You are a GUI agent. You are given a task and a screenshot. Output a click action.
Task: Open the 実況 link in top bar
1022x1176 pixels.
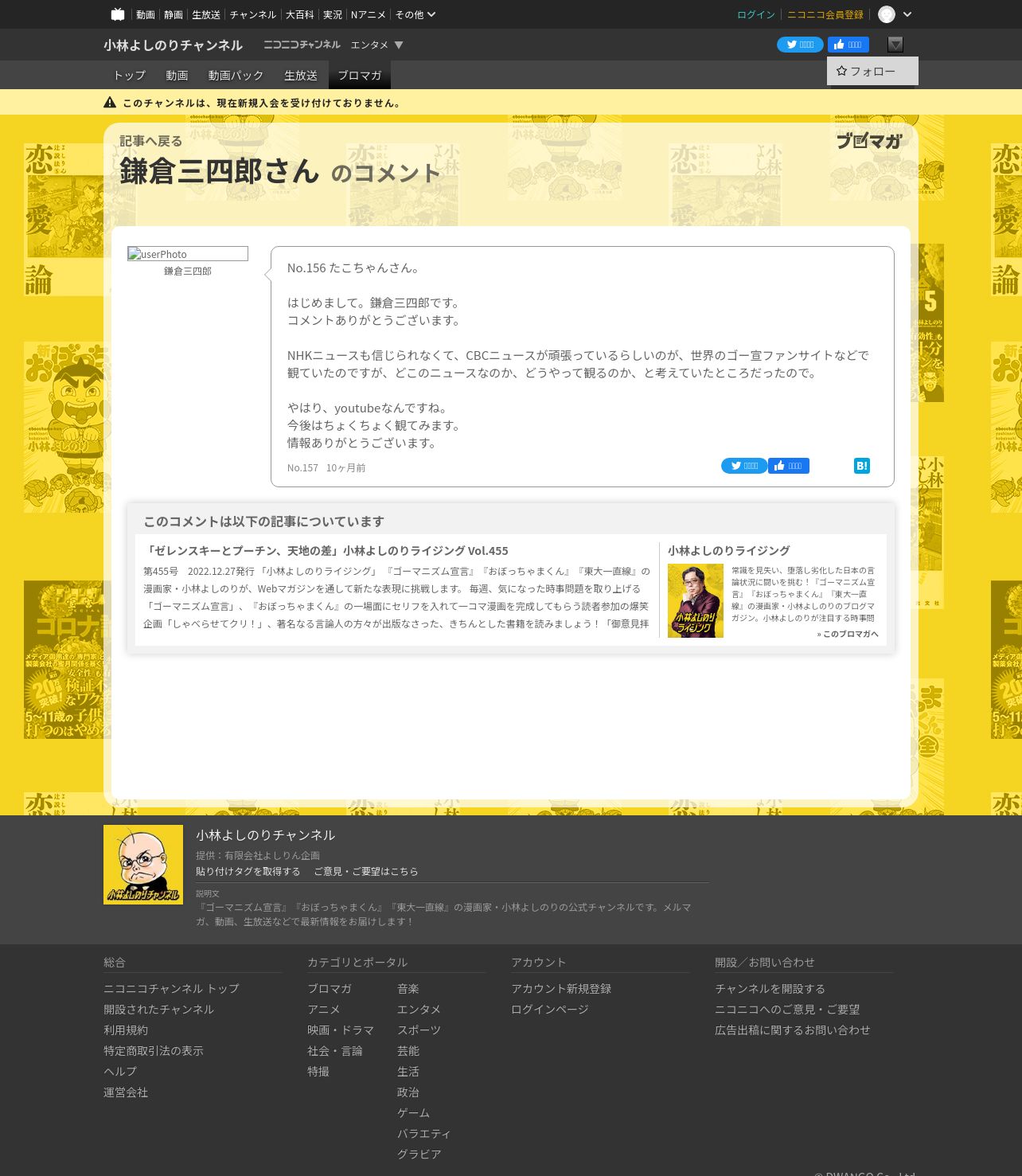point(333,14)
